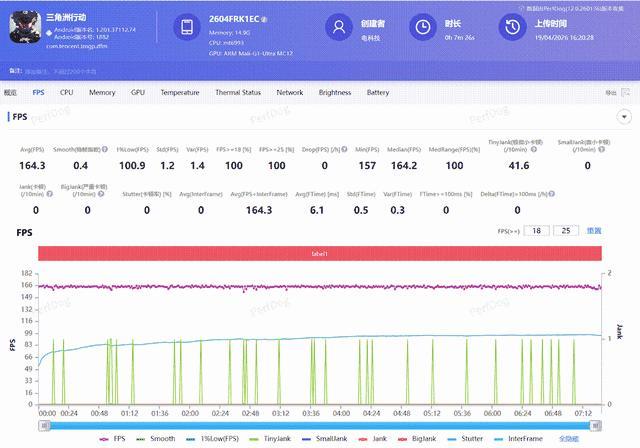Open the Temperature tab
The height and width of the screenshot is (448, 640).
point(180,93)
